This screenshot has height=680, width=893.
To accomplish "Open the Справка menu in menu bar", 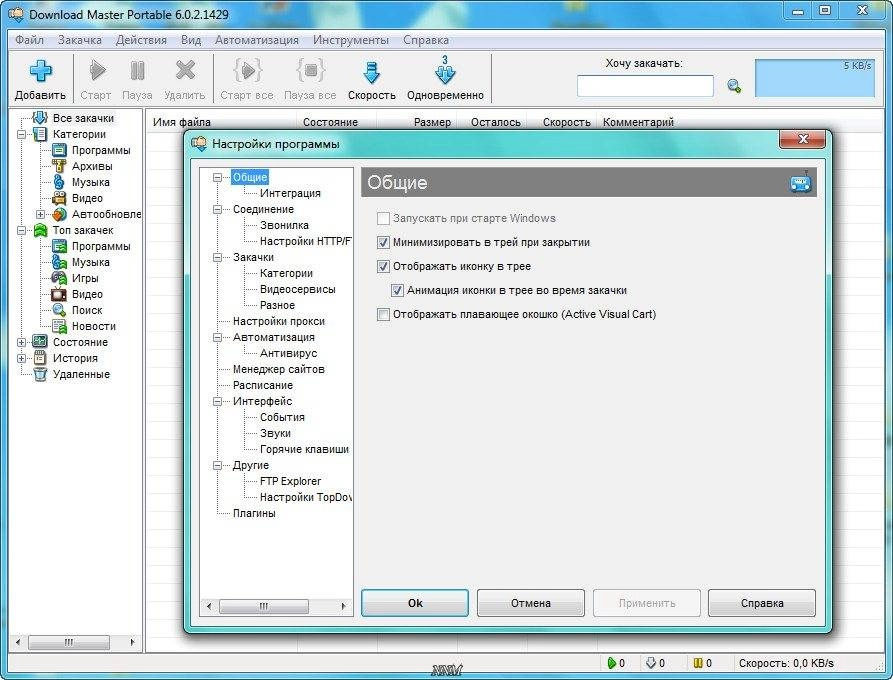I will pos(425,40).
